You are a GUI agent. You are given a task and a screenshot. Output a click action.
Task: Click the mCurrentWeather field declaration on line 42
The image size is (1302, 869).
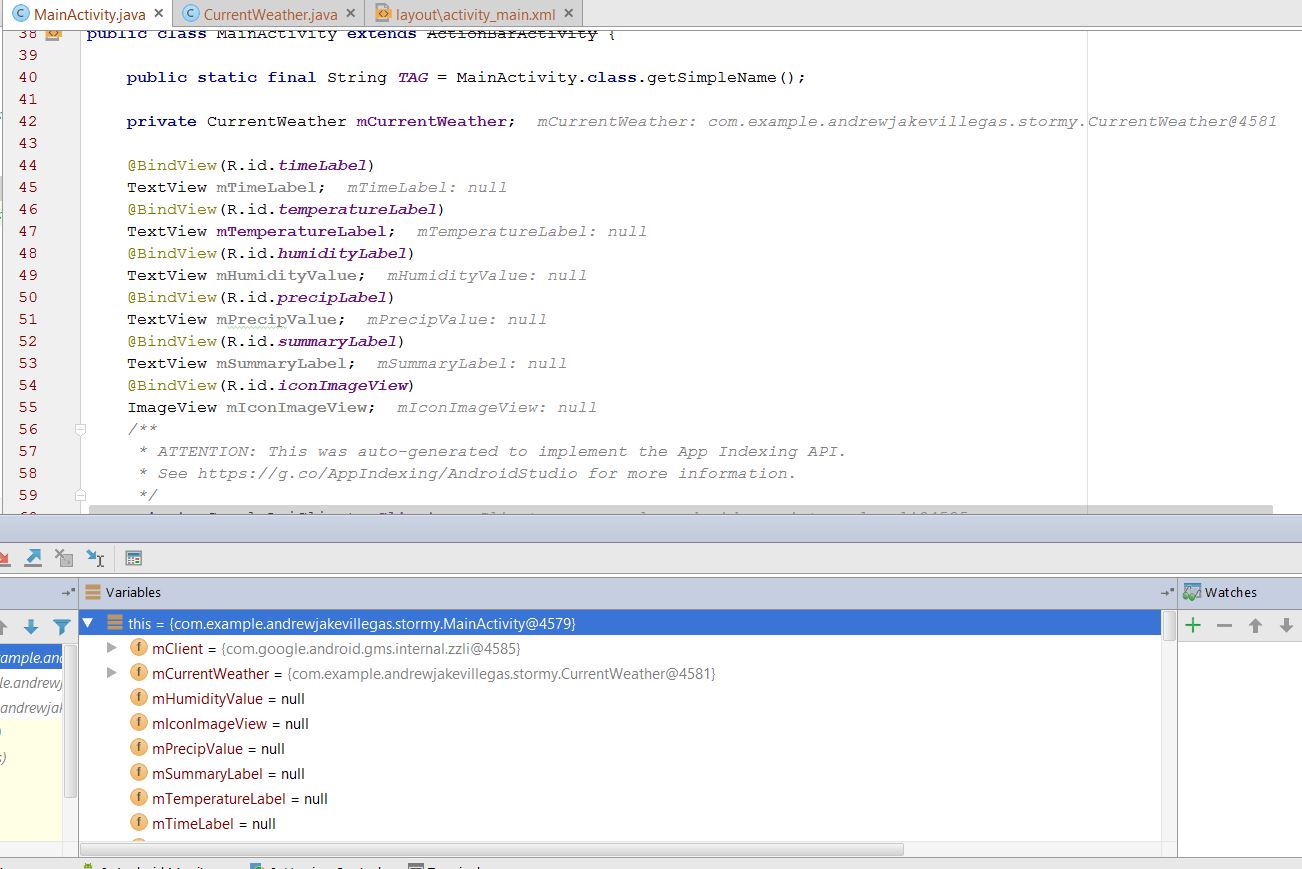pyautogui.click(x=431, y=121)
